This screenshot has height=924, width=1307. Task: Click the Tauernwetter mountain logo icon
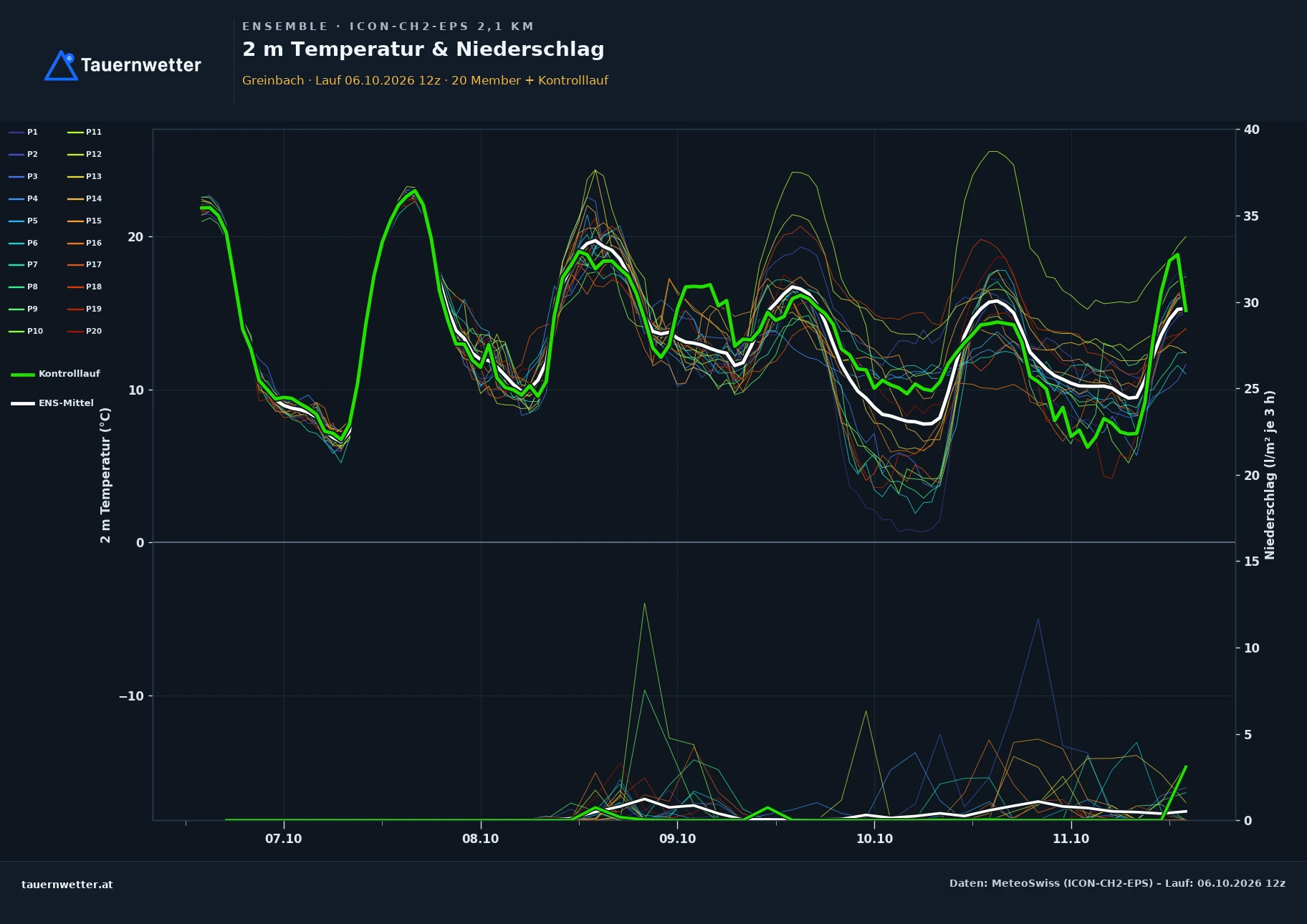[61, 65]
